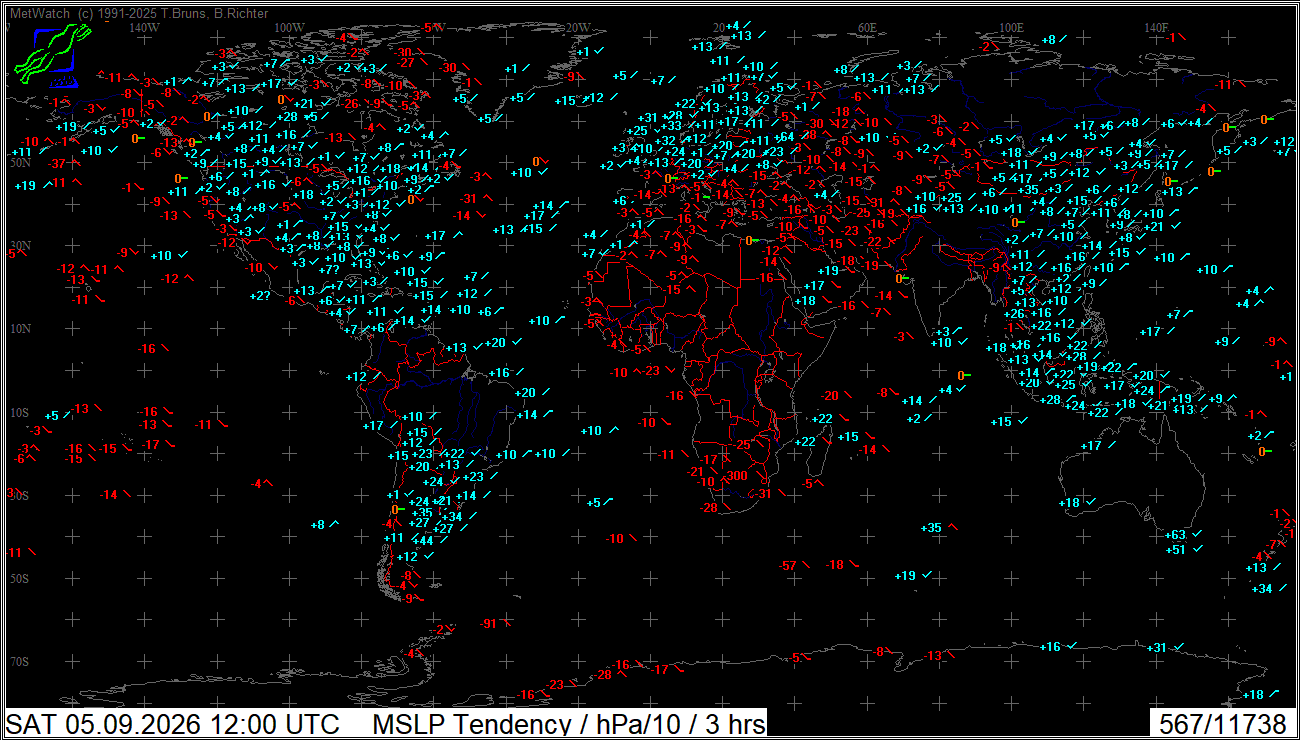Select the -37 tendency reading

point(56,163)
